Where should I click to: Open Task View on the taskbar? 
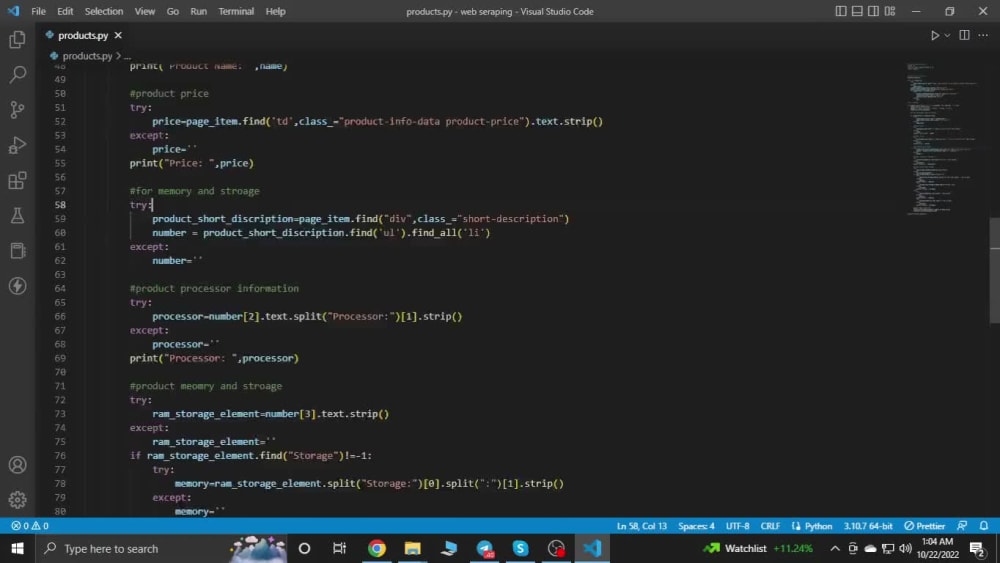click(339, 548)
